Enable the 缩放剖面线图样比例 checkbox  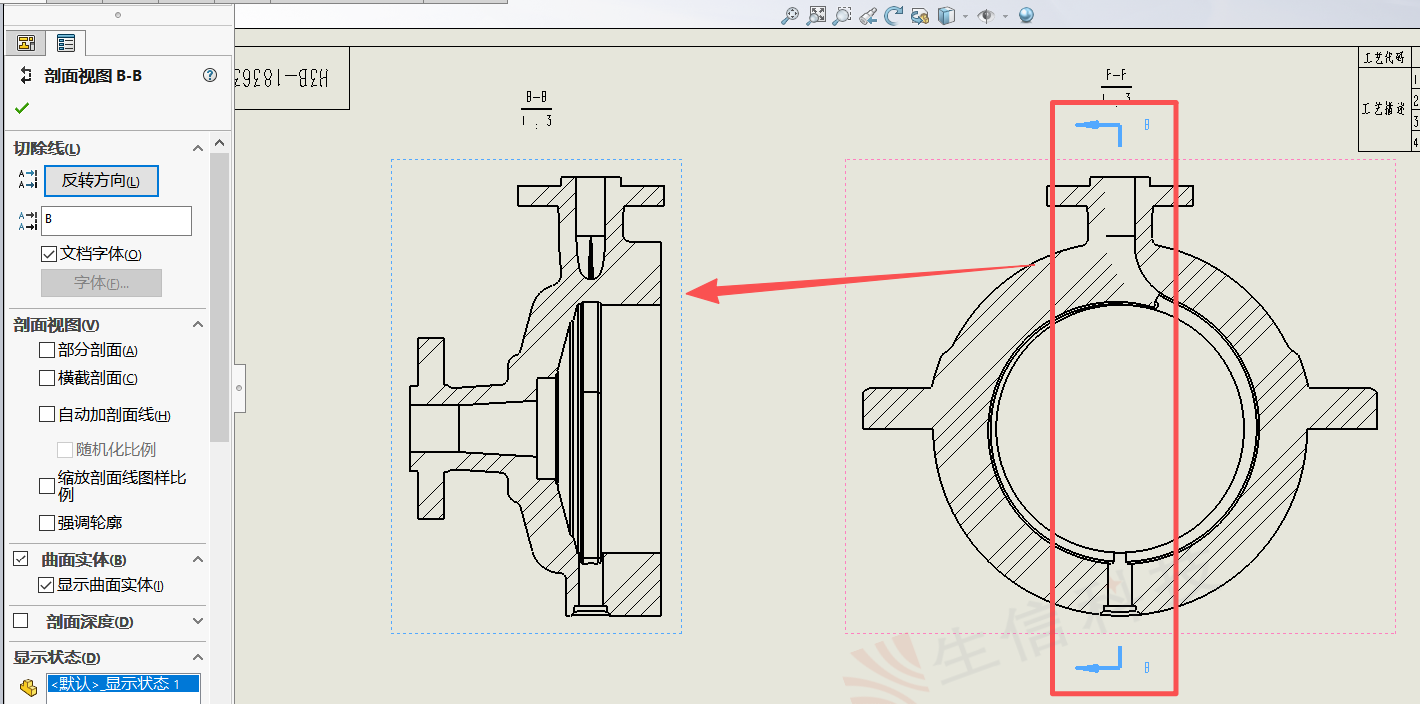pyautogui.click(x=46, y=486)
